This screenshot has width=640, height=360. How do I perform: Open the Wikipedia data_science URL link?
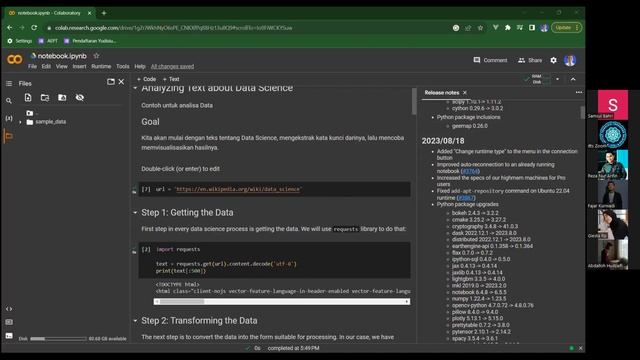[238, 189]
